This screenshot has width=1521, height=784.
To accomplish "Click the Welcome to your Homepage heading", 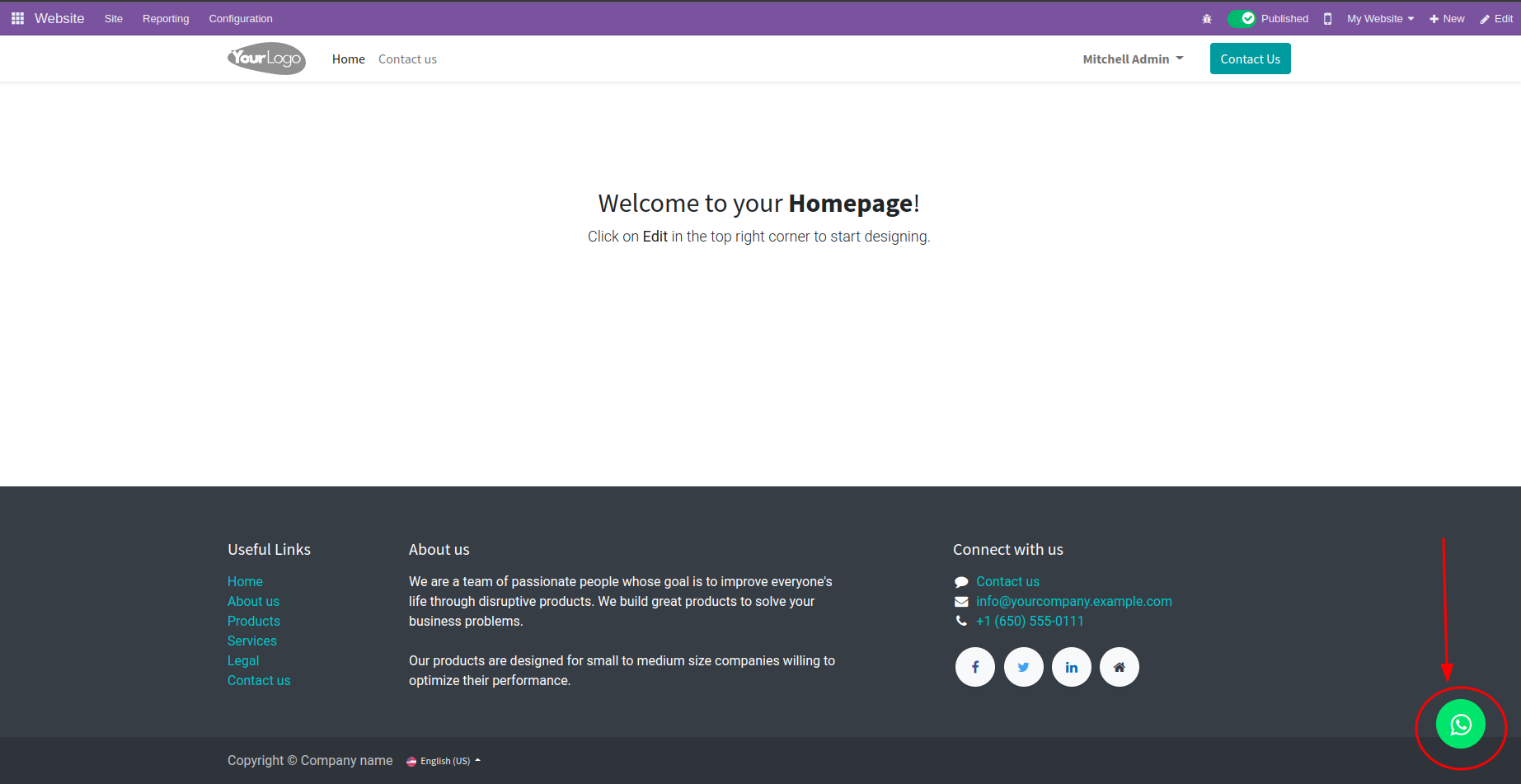I will [x=758, y=203].
